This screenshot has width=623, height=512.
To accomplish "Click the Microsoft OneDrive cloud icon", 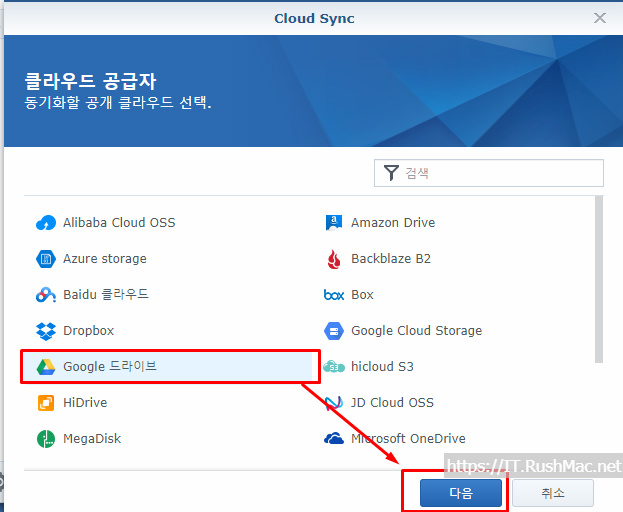I will pos(334,439).
